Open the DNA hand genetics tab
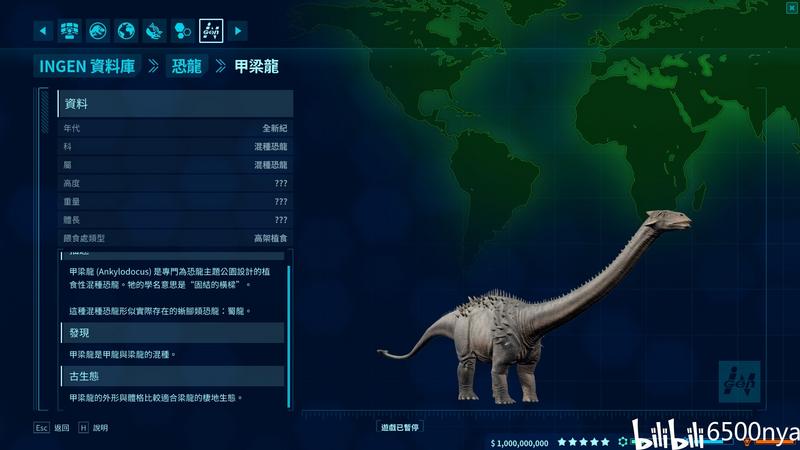800x450 pixels. tap(155, 31)
